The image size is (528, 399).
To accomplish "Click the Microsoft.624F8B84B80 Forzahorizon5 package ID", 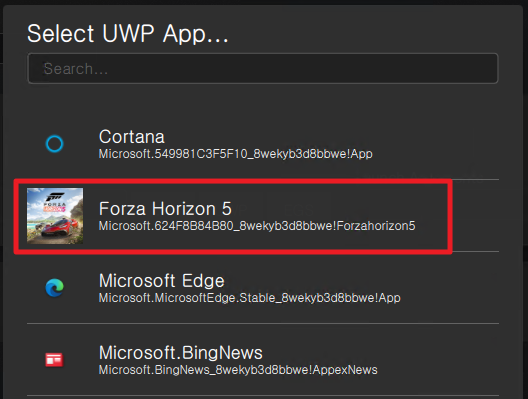I will click(257, 226).
